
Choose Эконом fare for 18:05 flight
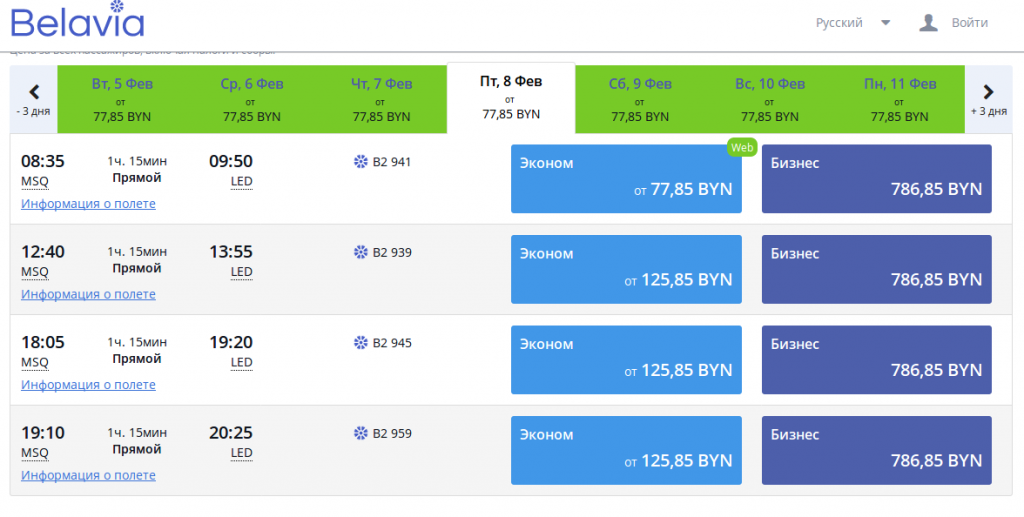(x=626, y=360)
